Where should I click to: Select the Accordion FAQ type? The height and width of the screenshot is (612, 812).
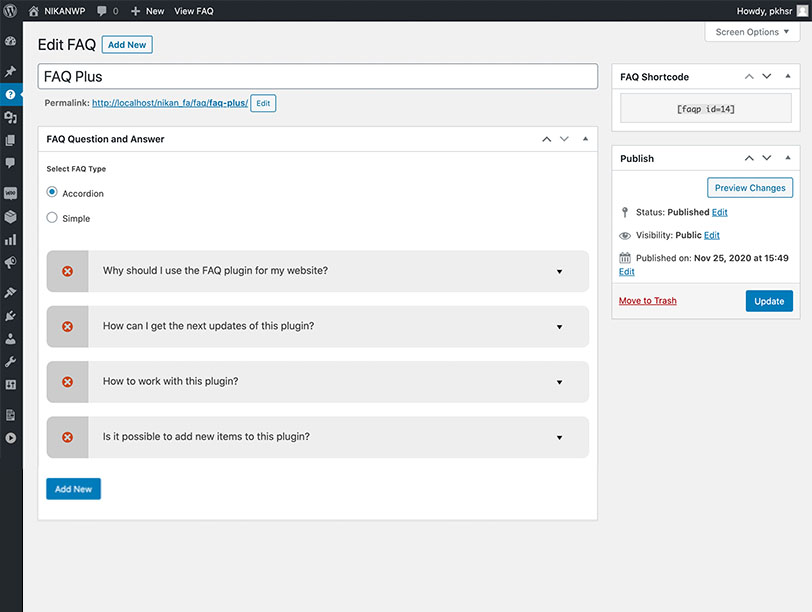click(x=52, y=193)
